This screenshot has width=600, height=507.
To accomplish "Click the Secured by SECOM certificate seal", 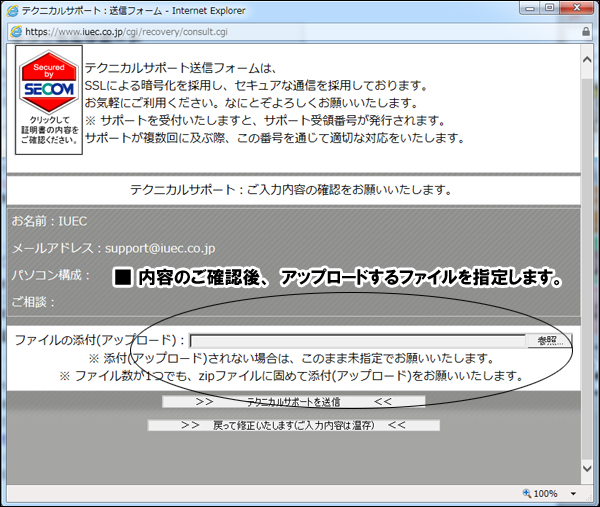I will (x=49, y=100).
